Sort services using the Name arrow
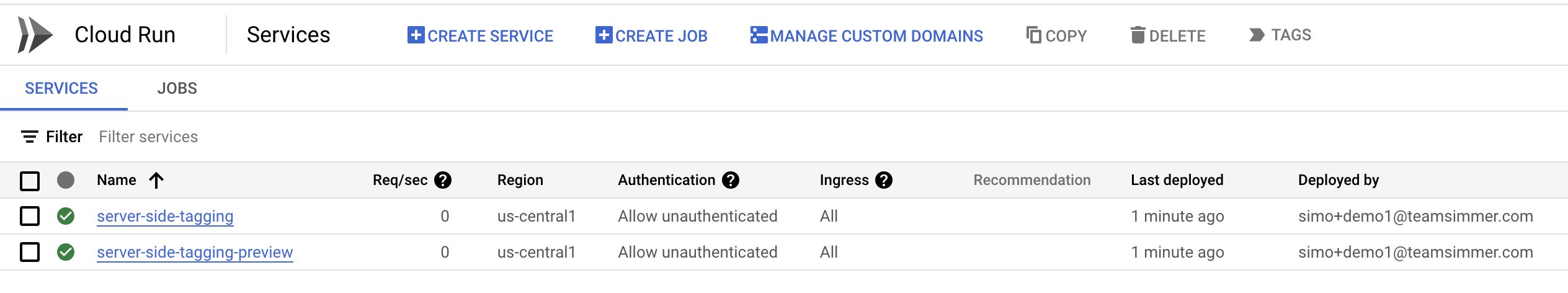 click(x=156, y=180)
